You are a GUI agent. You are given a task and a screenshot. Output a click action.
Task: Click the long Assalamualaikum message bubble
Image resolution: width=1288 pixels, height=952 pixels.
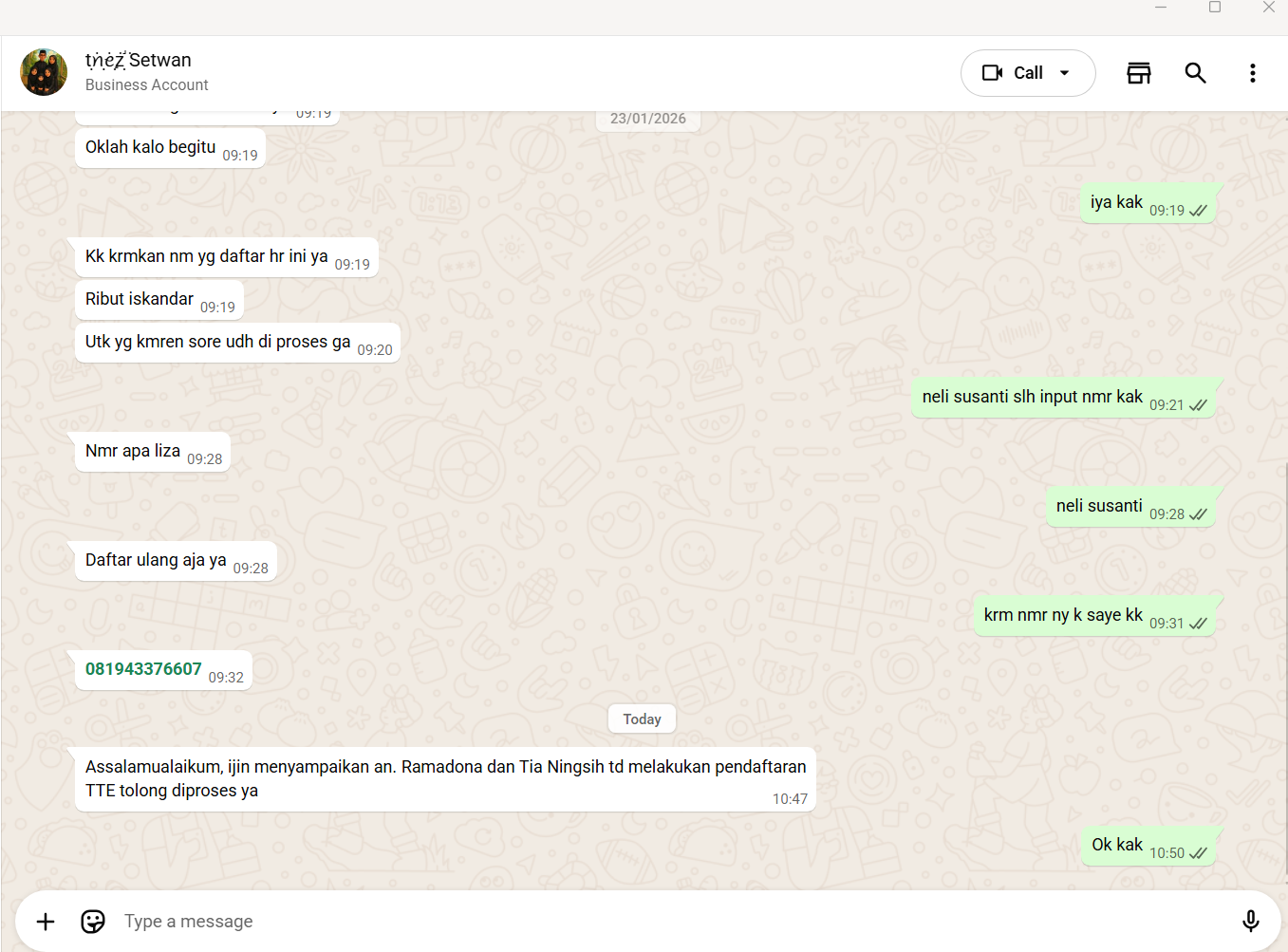[446, 779]
